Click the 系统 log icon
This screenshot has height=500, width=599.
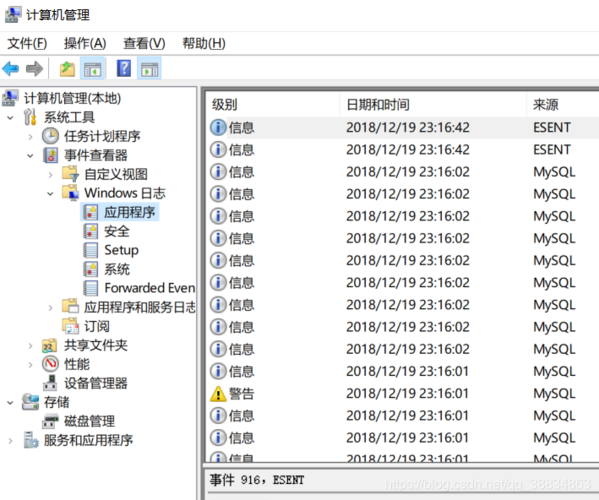coord(91,269)
